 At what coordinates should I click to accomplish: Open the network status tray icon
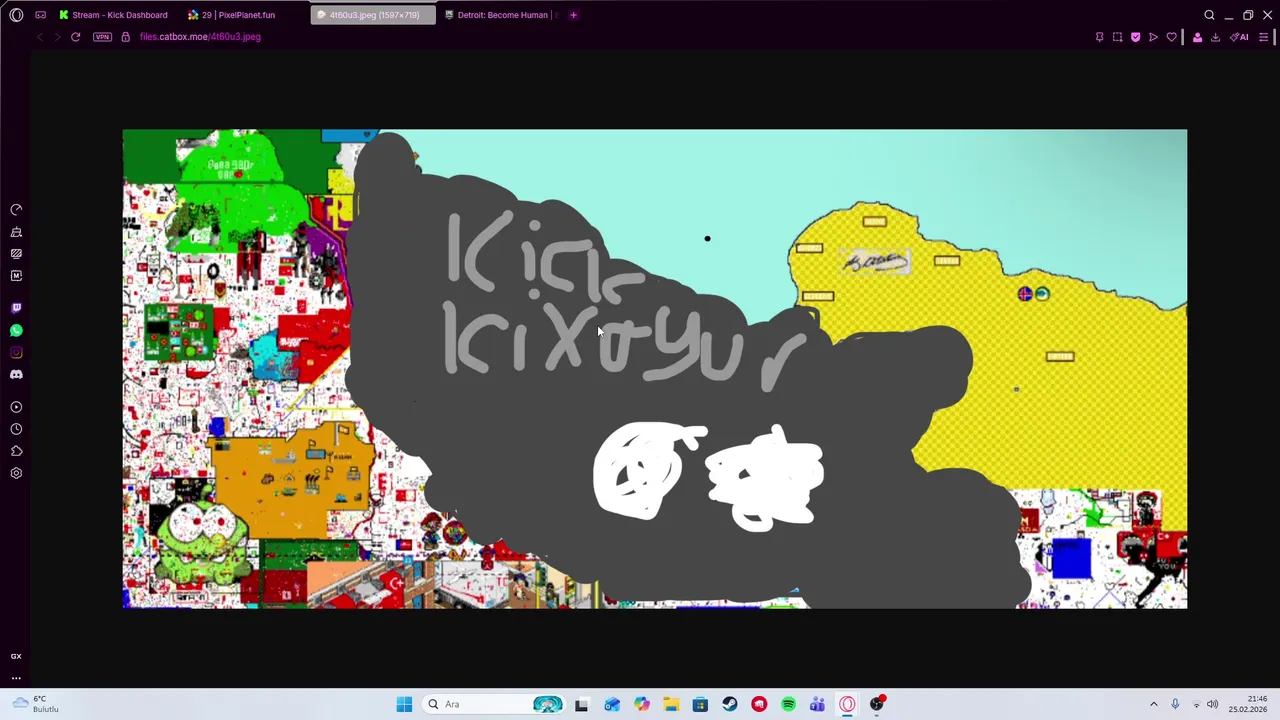point(1196,704)
